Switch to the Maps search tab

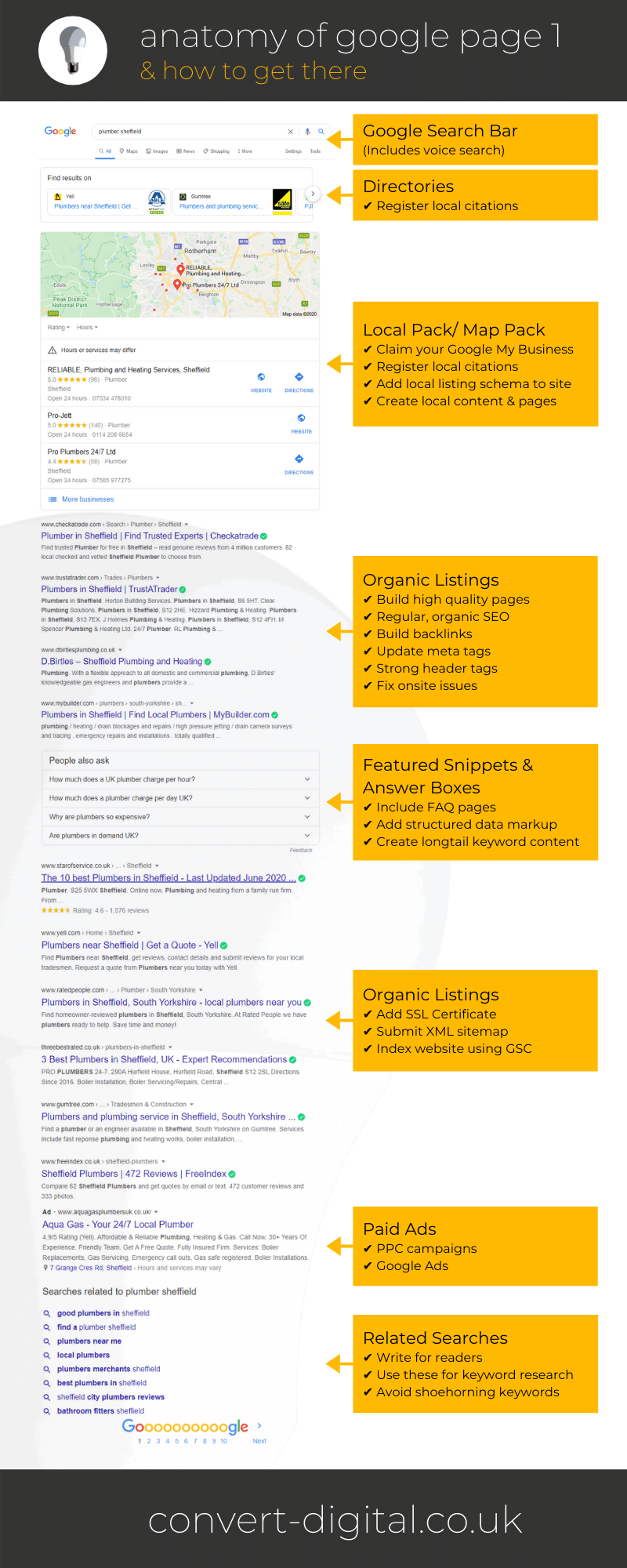(x=129, y=151)
